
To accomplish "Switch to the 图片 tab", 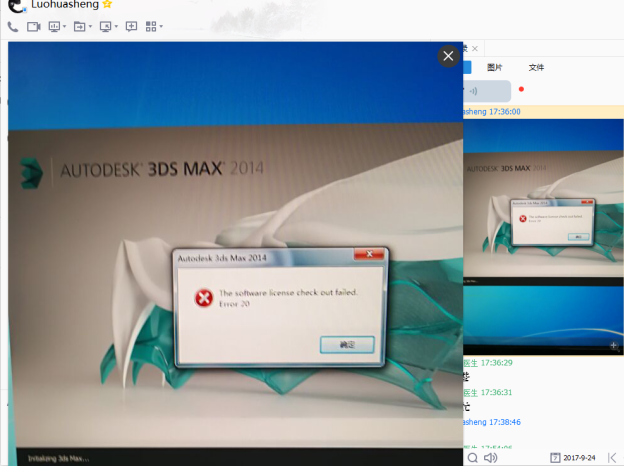I will [495, 67].
